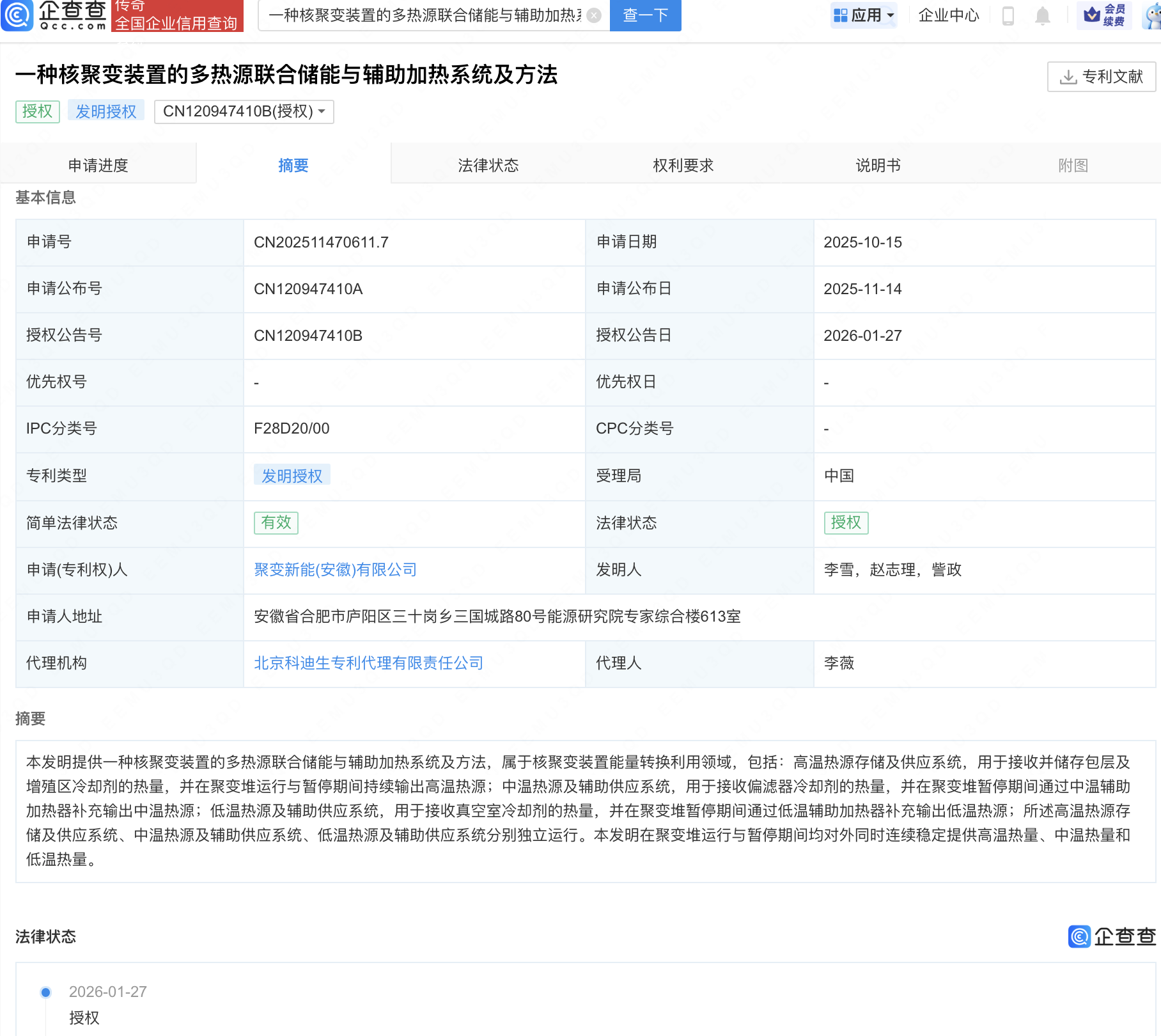Open the CN120947410B(授权) version dropdown
Viewport: 1161px width, 1036px height.
point(244,111)
